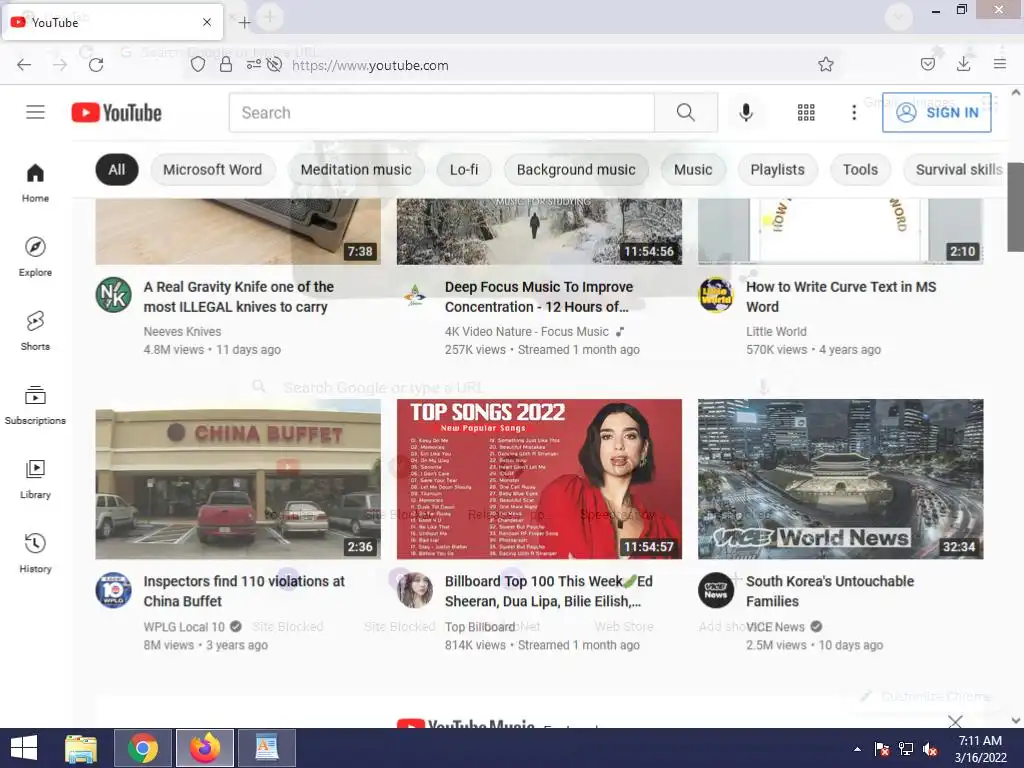Open History in the sidebar
The image size is (1024, 768).
pyautogui.click(x=35, y=553)
